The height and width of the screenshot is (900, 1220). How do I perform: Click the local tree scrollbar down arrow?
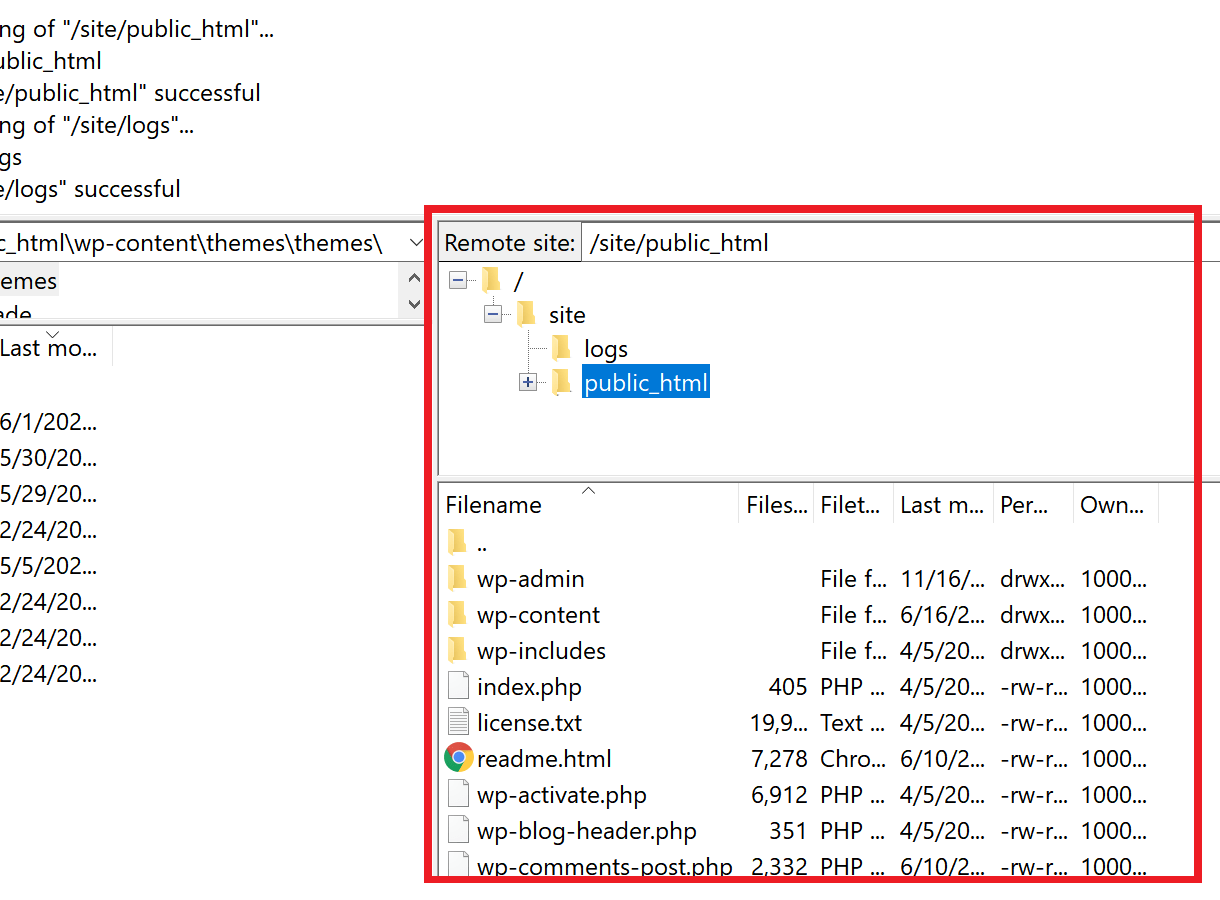tap(416, 304)
